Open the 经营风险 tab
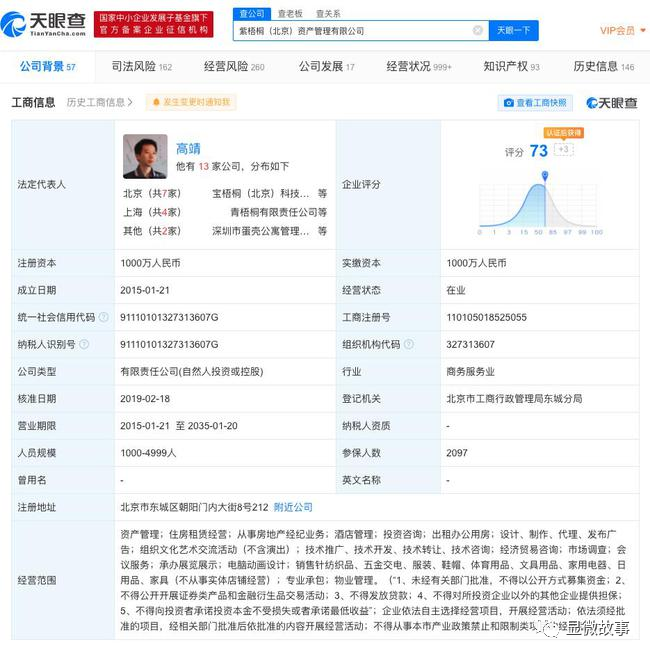 pos(234,67)
